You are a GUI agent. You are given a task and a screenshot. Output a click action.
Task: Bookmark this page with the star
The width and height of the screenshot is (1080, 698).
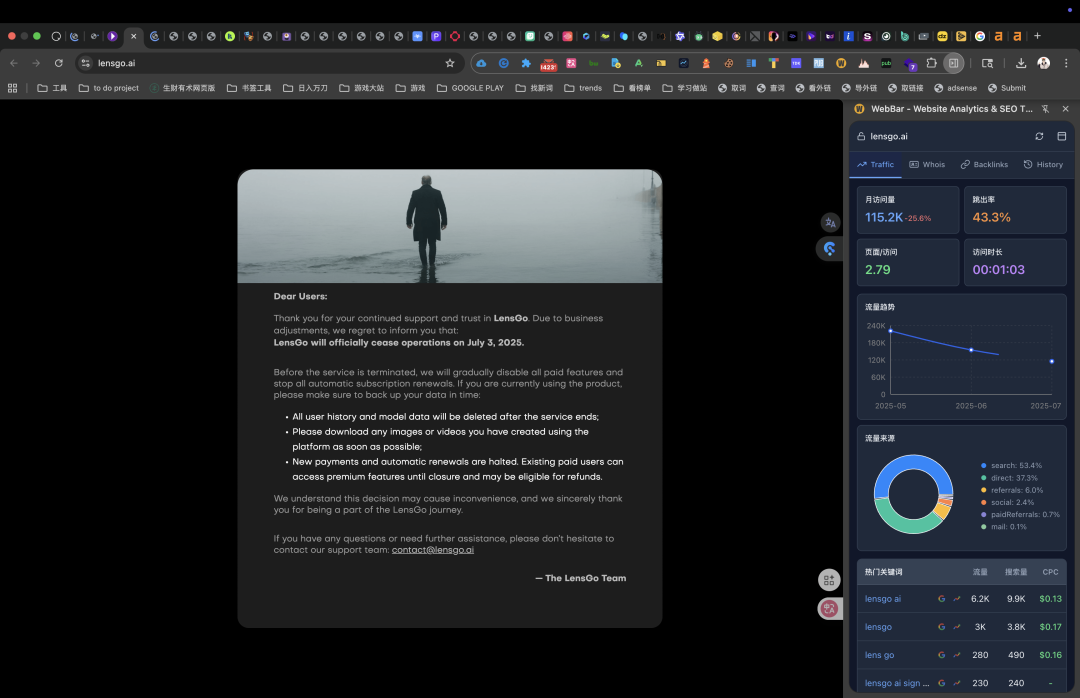450,63
